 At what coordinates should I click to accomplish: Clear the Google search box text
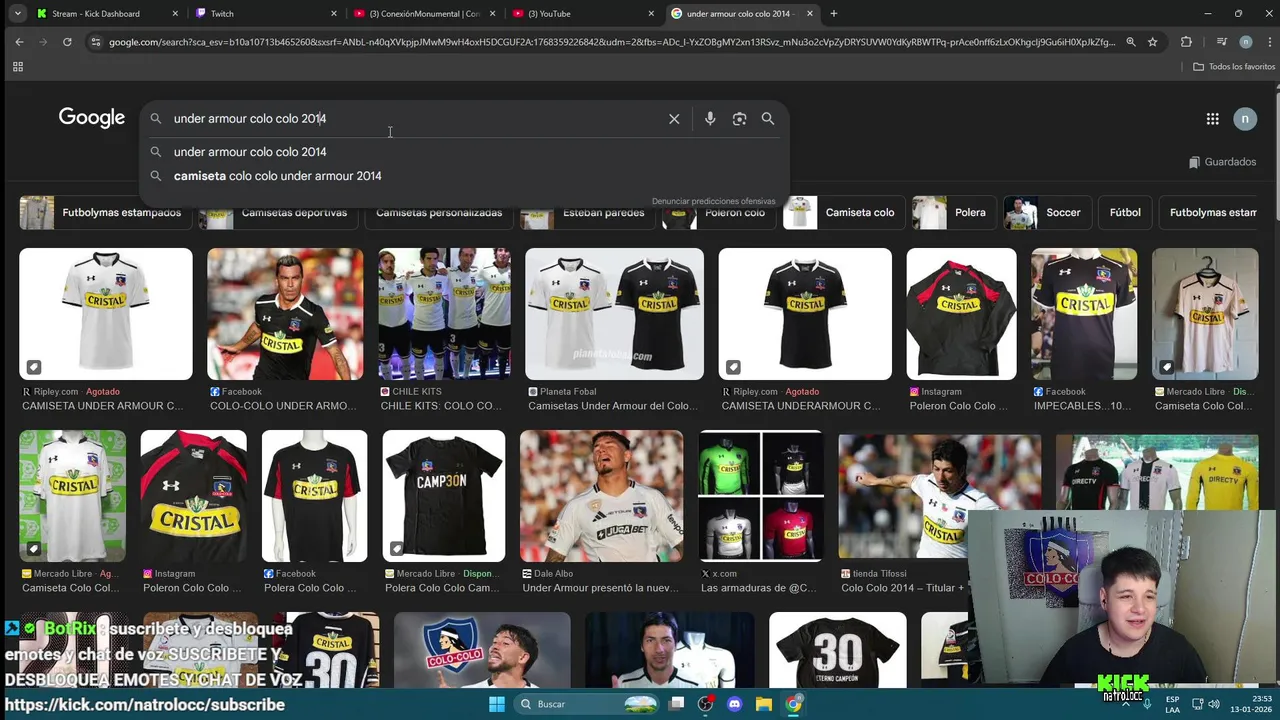pos(674,119)
